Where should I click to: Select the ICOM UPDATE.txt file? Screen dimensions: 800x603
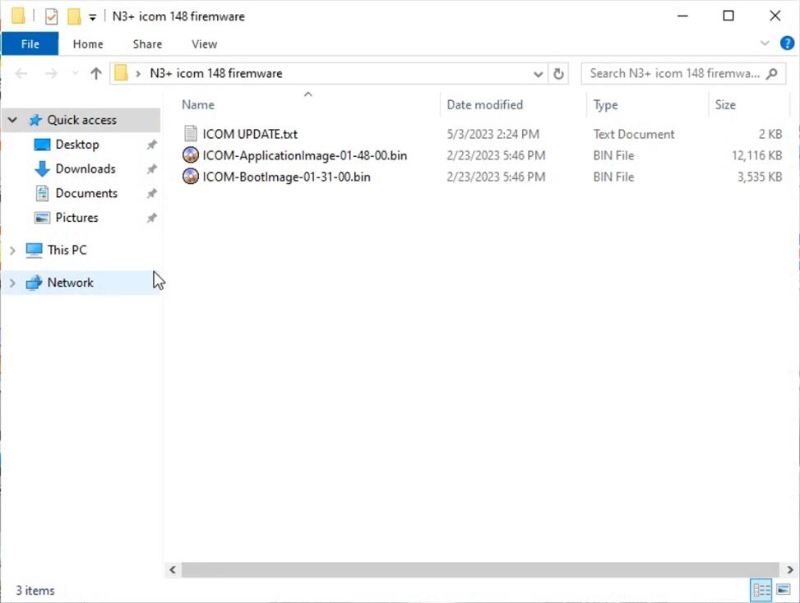250,134
